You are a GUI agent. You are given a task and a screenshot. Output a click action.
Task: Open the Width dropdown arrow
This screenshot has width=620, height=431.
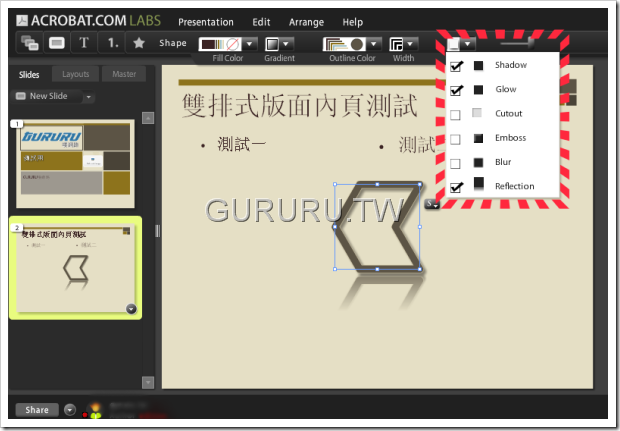410,44
